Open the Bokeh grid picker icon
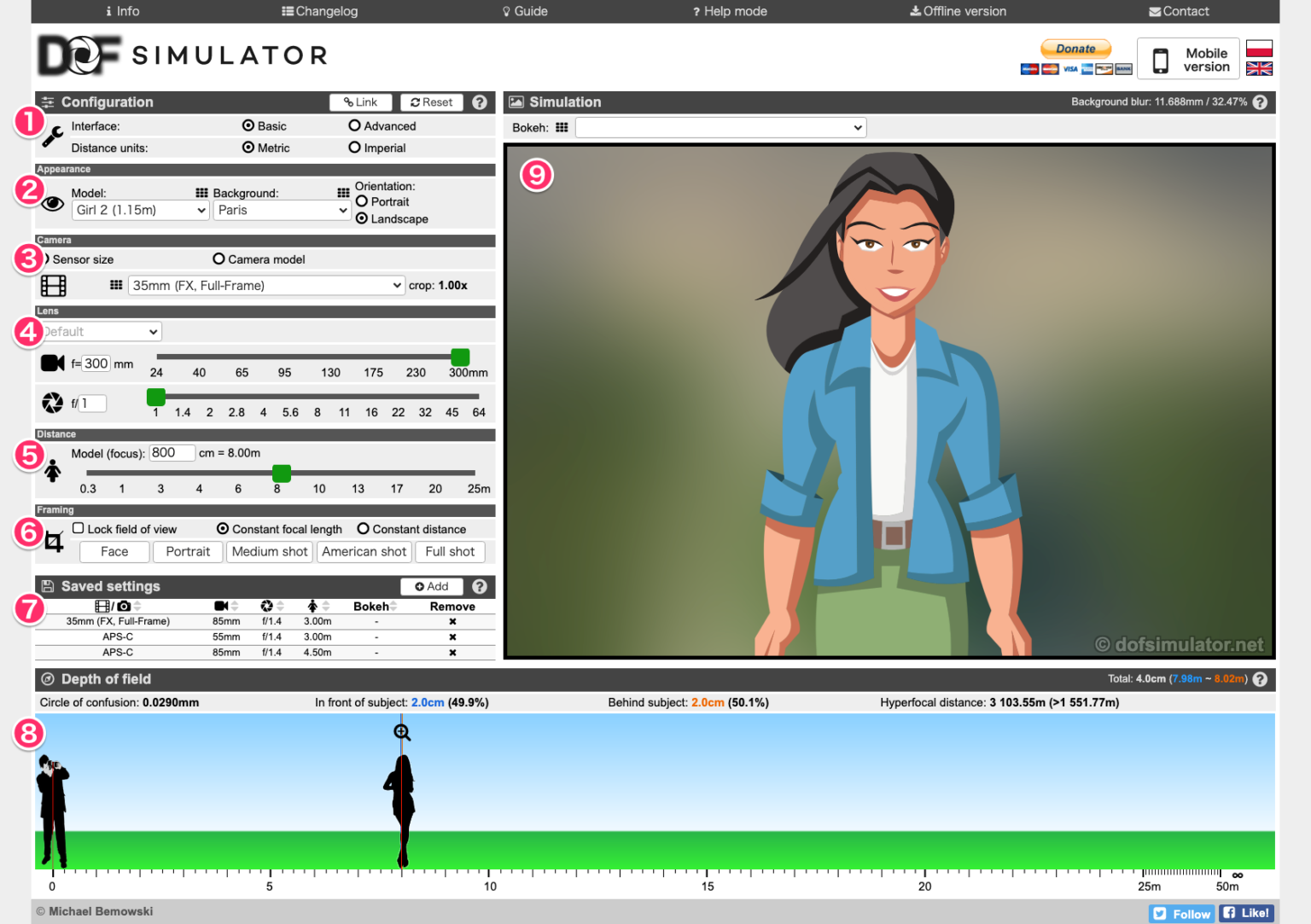Image resolution: width=1311 pixels, height=924 pixels. (562, 127)
